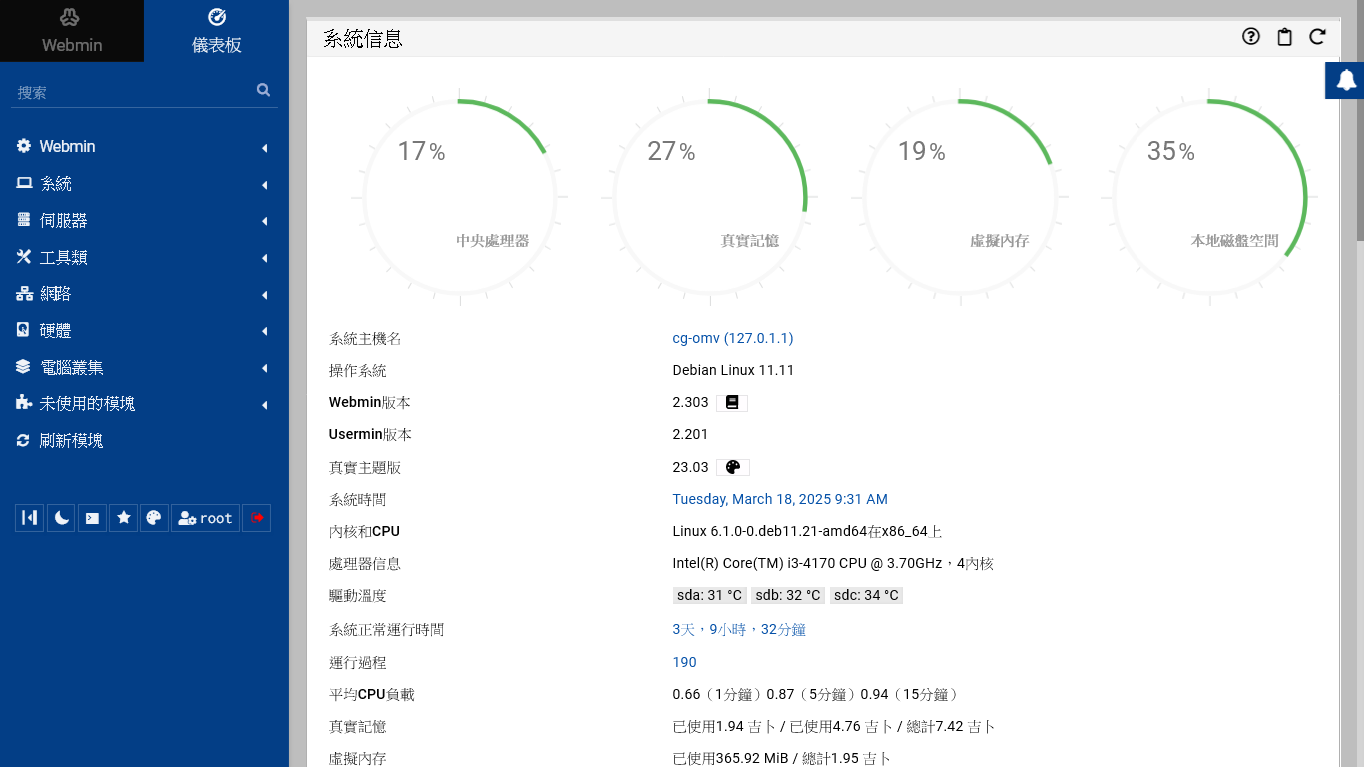
Task: Click the 系統信息 panel title
Action: click(x=363, y=39)
